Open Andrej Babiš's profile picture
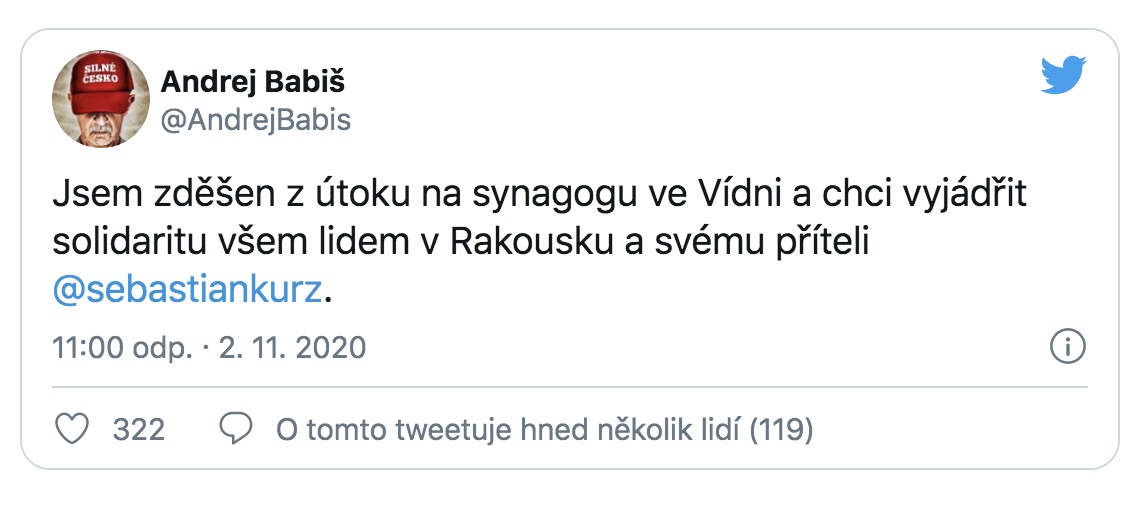 (x=100, y=99)
